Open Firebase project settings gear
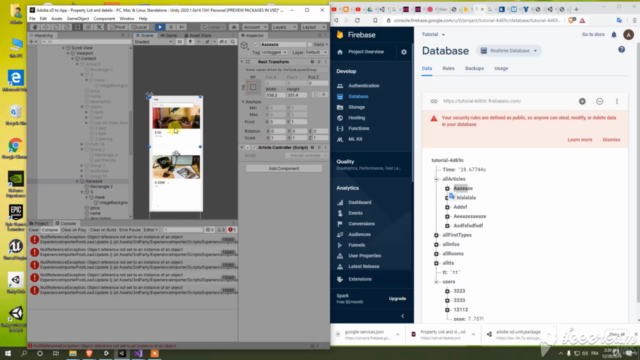 (x=404, y=52)
